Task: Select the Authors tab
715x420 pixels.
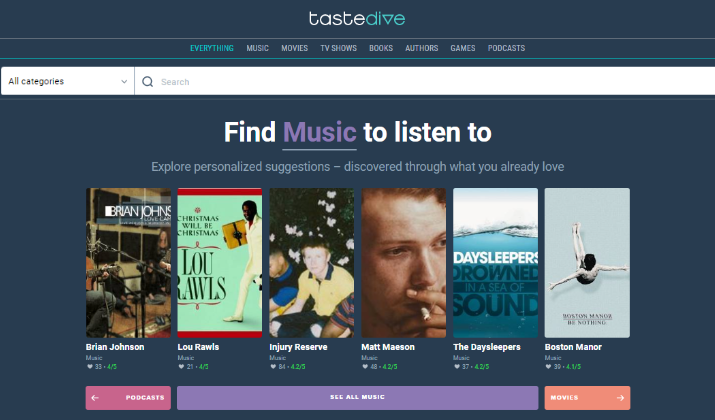Action: tap(422, 48)
